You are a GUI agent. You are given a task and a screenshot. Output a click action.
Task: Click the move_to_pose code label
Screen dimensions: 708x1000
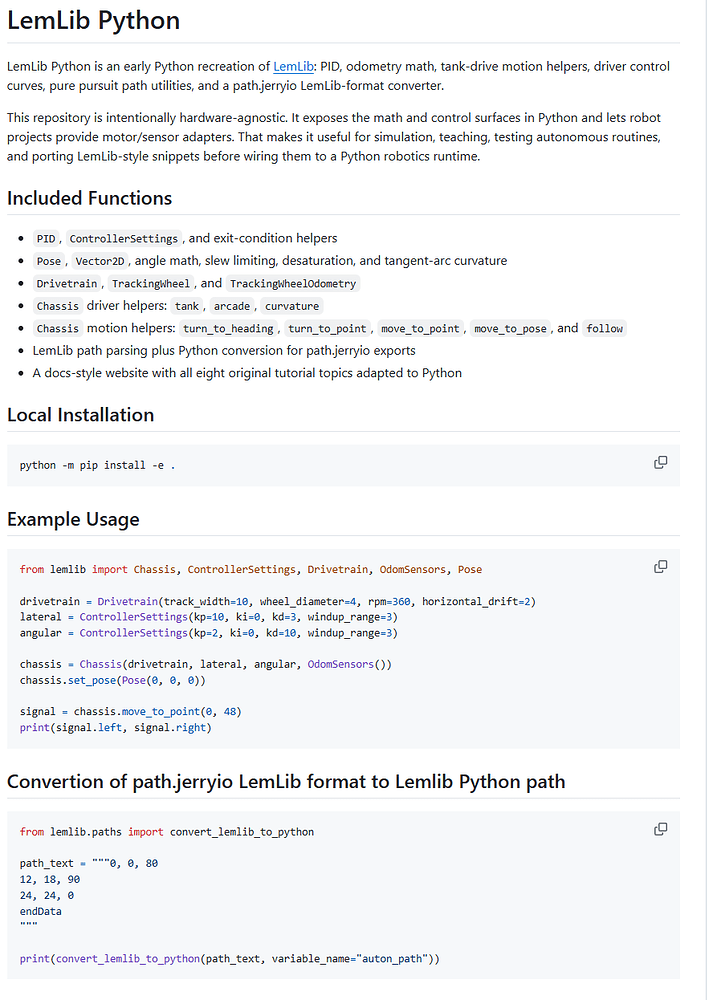tap(510, 328)
